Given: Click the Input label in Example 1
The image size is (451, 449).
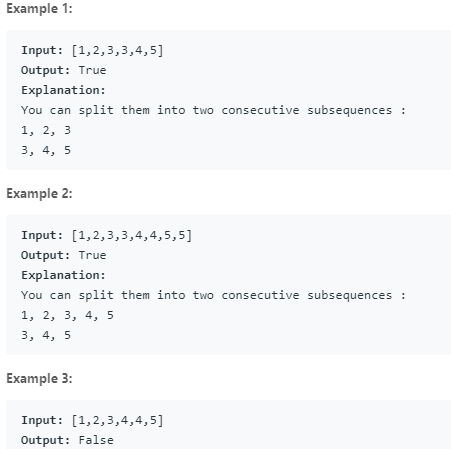Looking at the screenshot, I should (42, 50).
